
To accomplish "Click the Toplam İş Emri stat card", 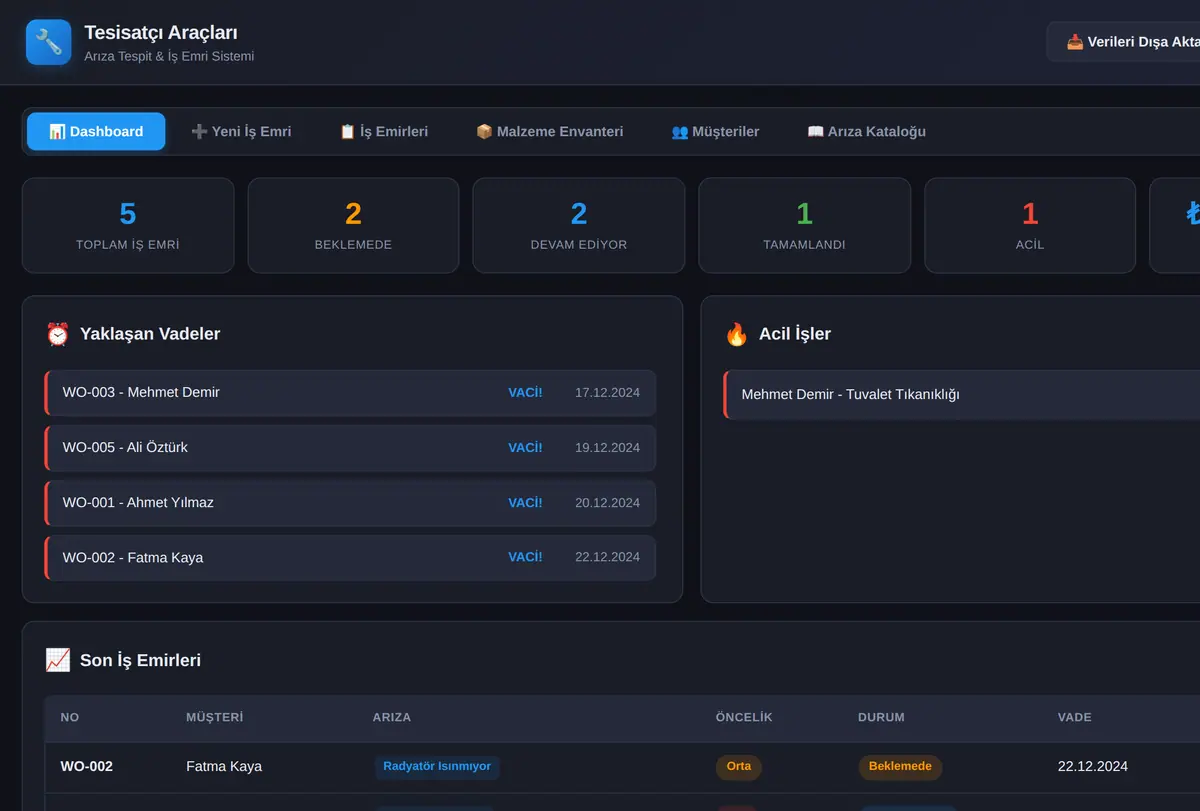I will (128, 225).
